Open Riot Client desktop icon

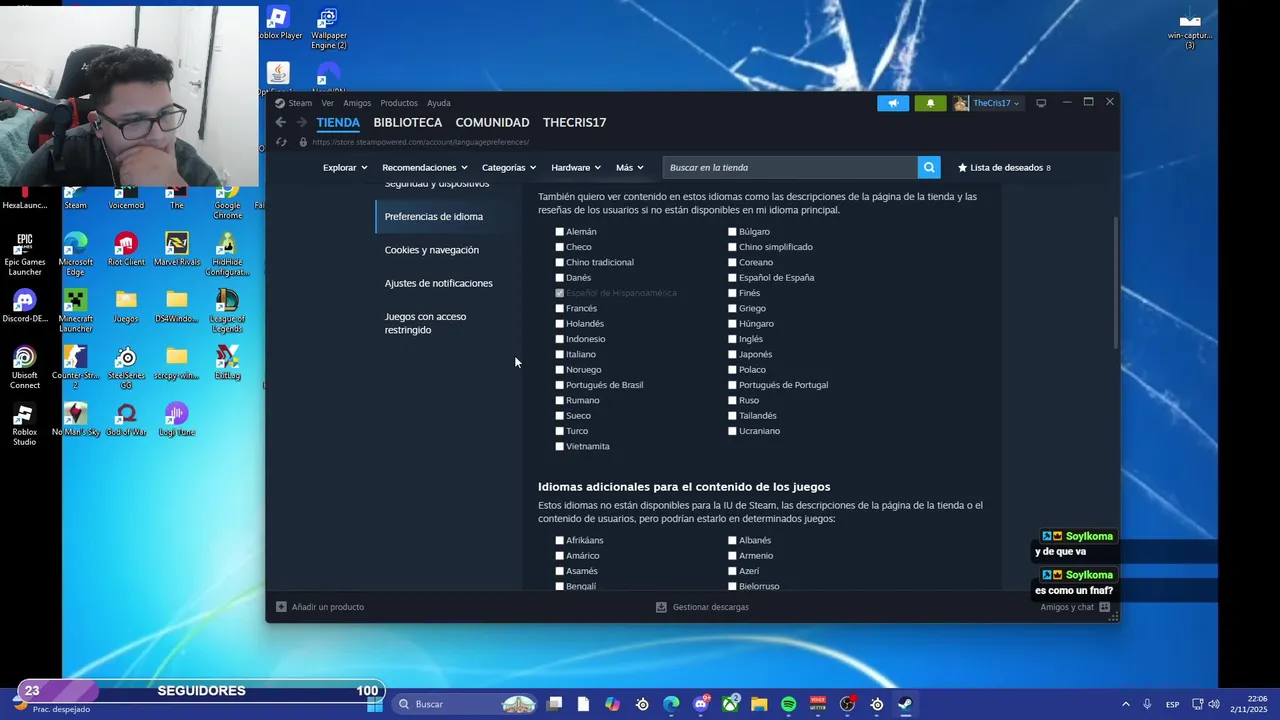[x=126, y=249]
